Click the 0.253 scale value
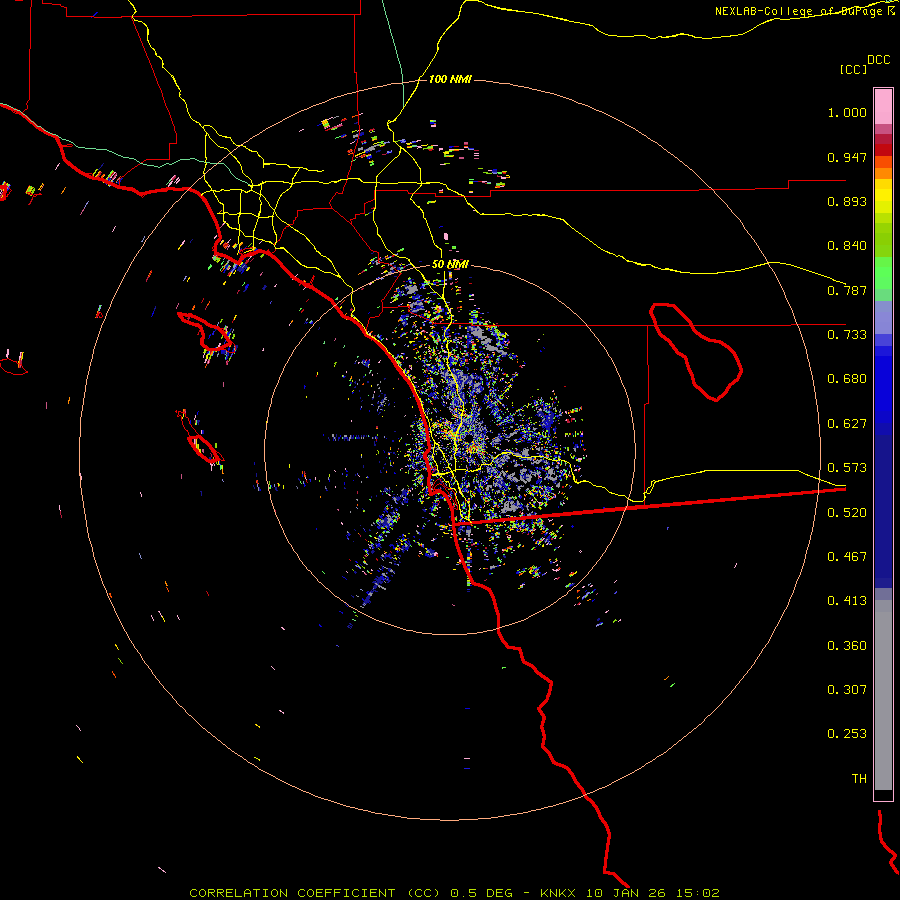This screenshot has height=900, width=900. [x=847, y=734]
